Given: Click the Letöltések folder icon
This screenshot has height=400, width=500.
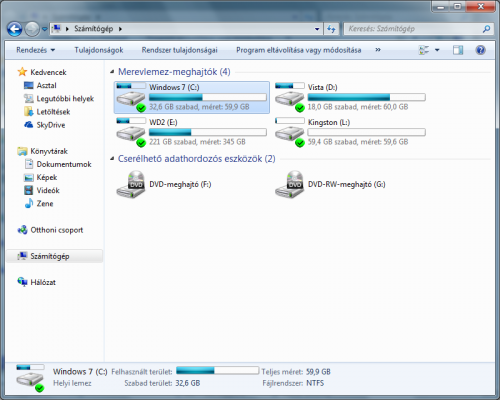Looking at the screenshot, I should coord(28,111).
